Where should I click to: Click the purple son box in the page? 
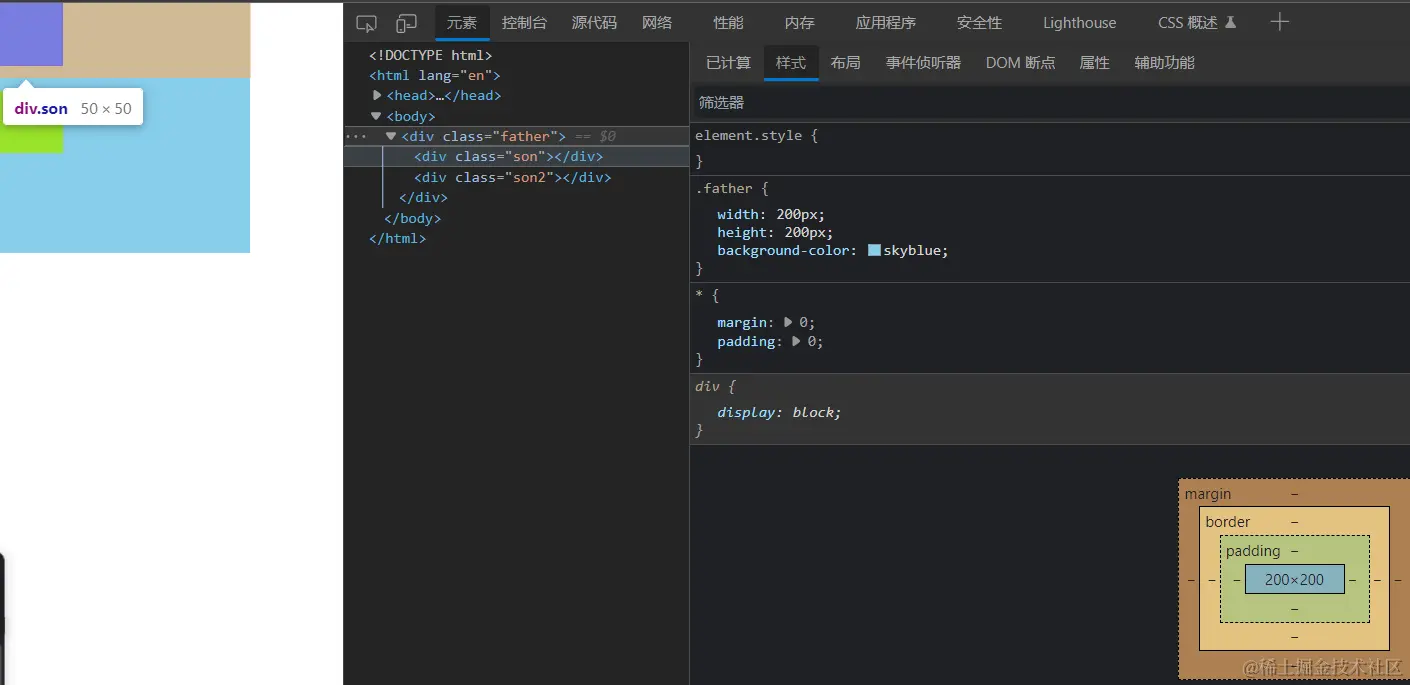click(x=31, y=34)
